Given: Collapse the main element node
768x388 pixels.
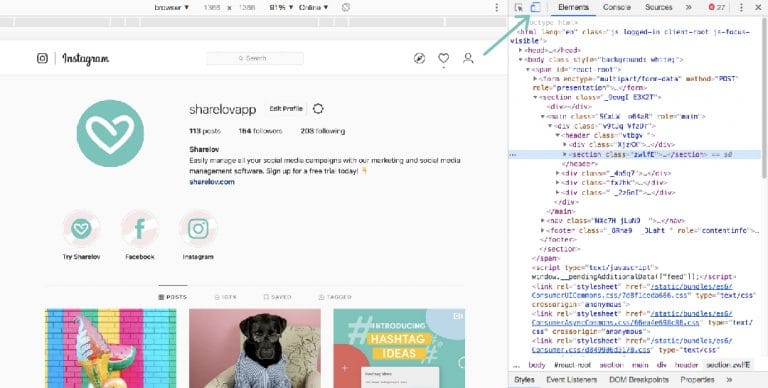Looking at the screenshot, I should [x=543, y=117].
